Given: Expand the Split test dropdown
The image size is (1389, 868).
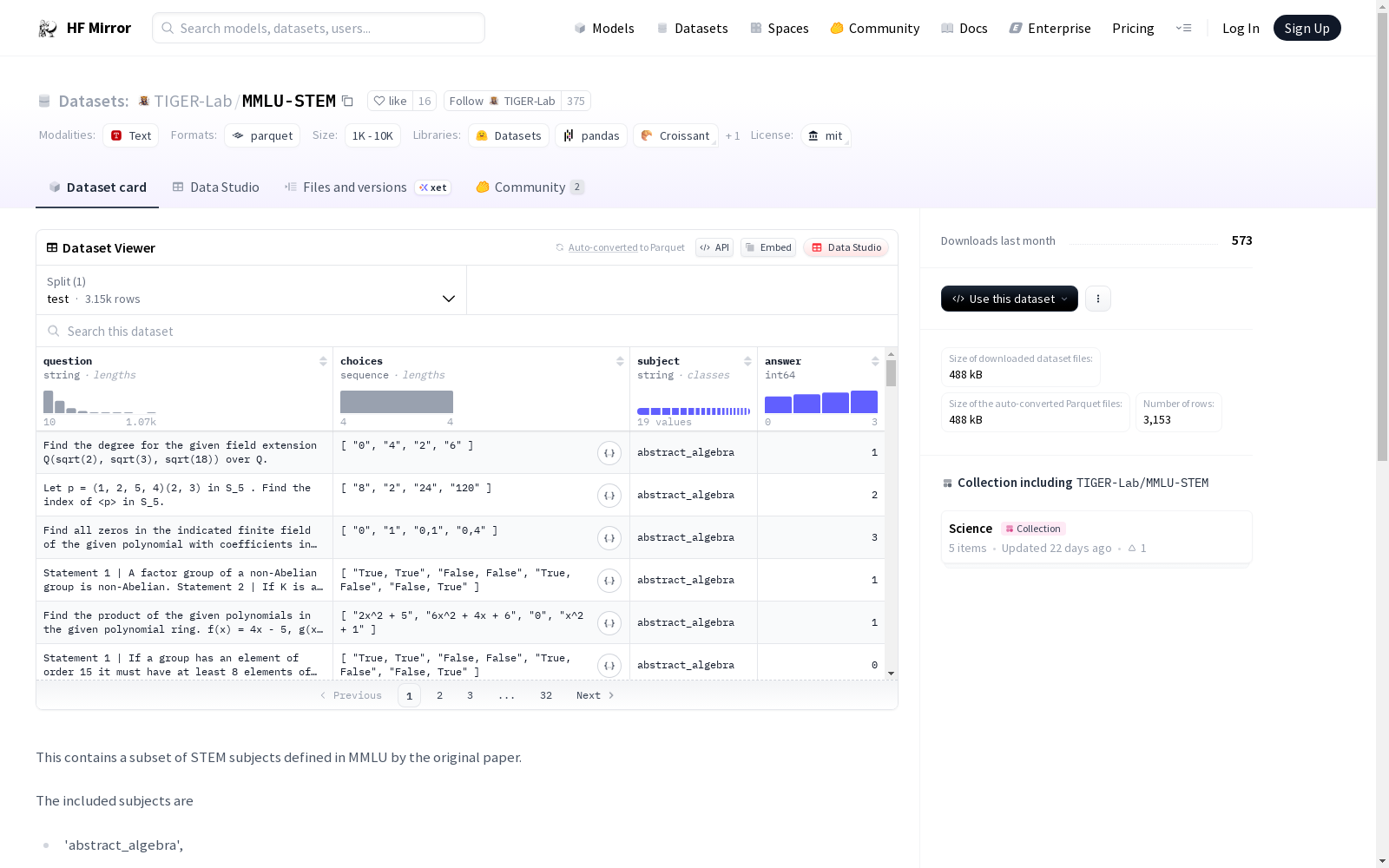Looking at the screenshot, I should point(252,290).
